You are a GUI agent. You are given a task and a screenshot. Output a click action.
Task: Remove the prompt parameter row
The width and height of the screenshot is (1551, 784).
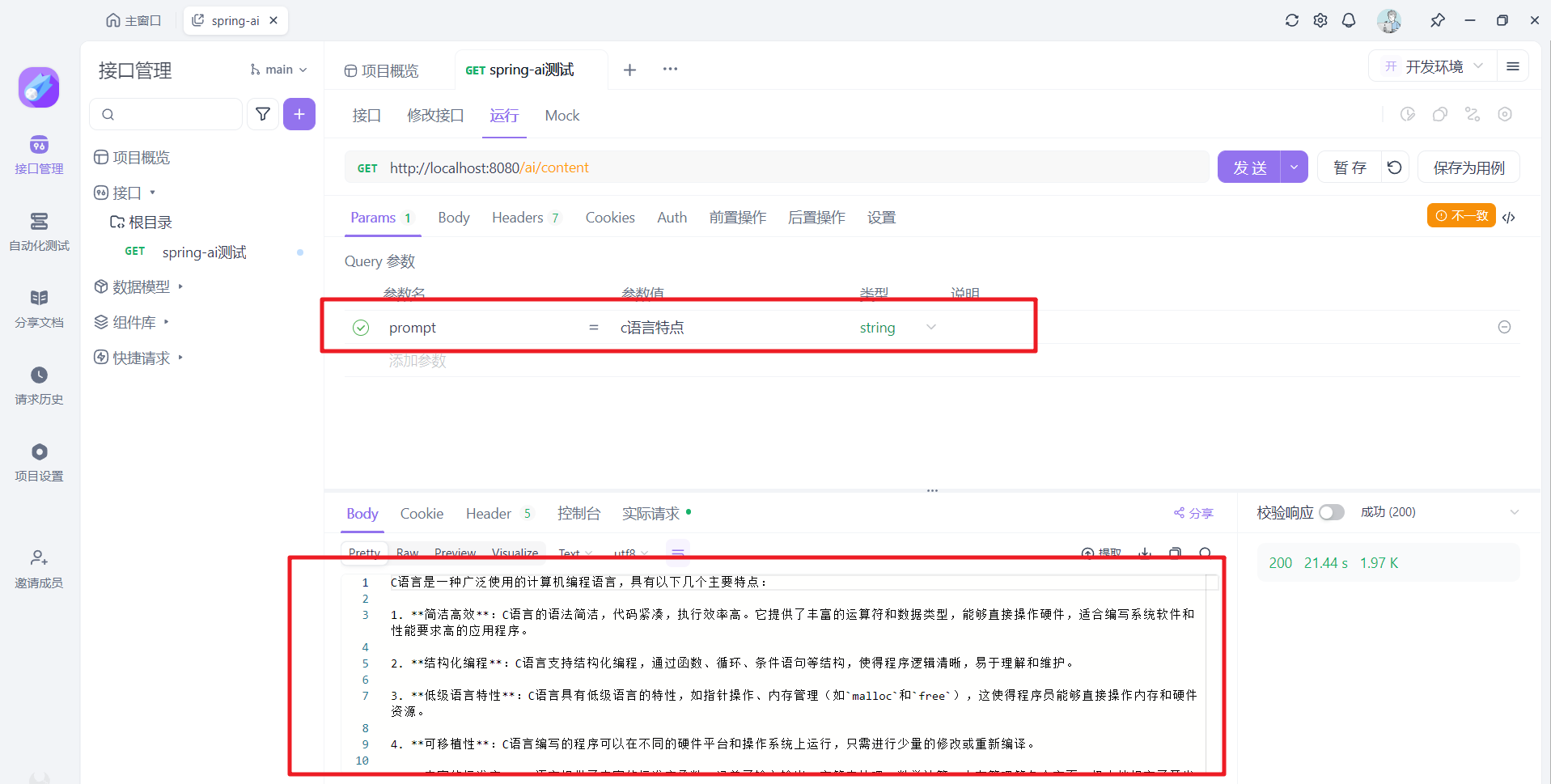coord(1504,327)
